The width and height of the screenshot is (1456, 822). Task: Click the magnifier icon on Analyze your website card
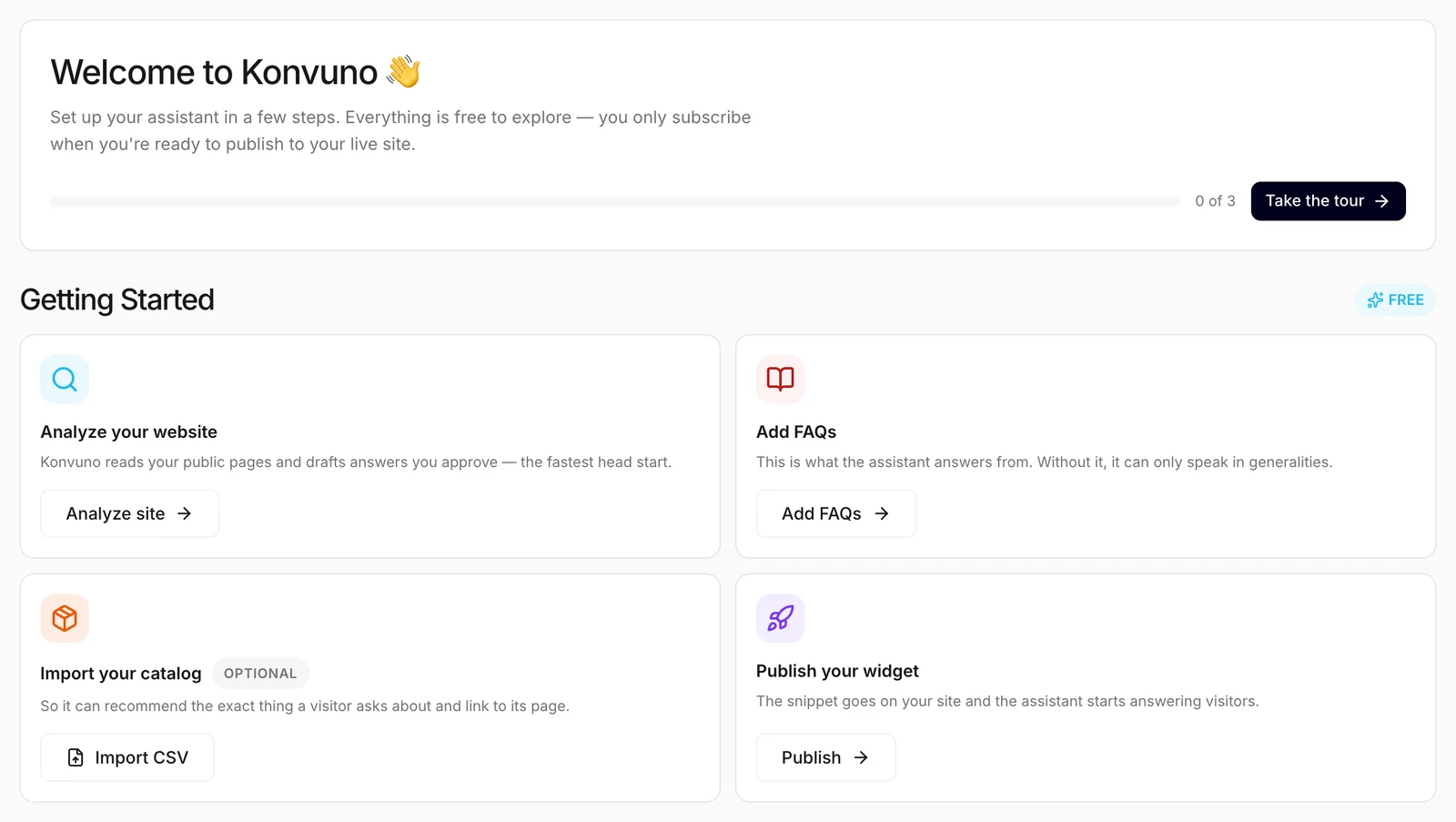click(x=65, y=379)
